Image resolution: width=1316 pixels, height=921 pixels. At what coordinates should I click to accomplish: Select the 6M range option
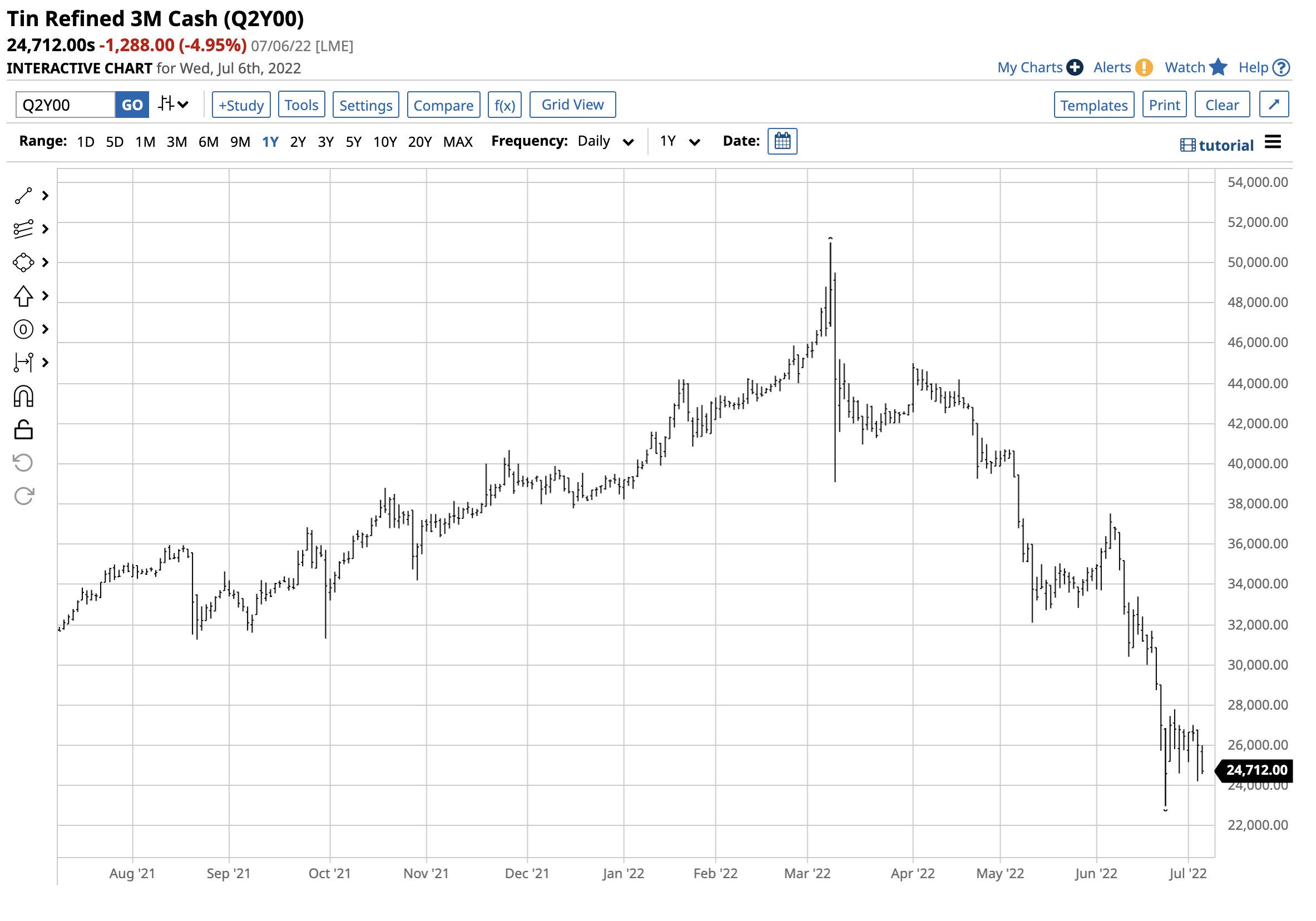point(208,142)
